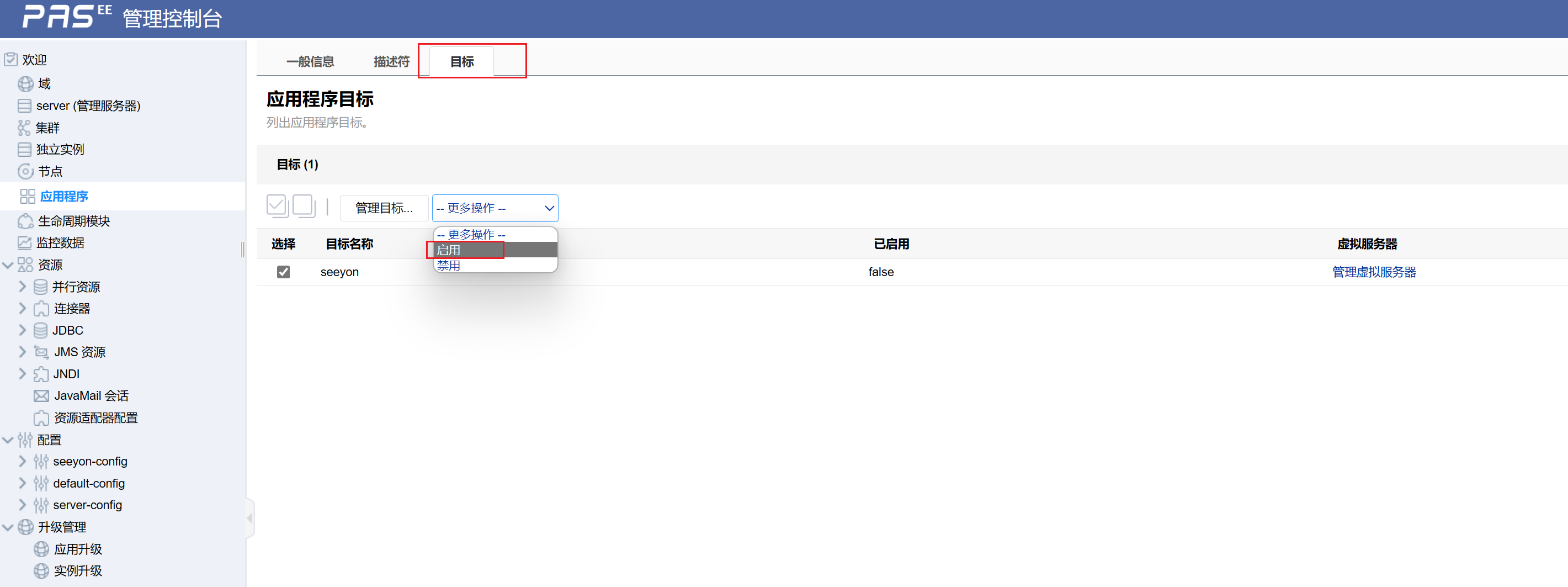Click the JDBC database icon
1568x587 pixels.
point(41,331)
